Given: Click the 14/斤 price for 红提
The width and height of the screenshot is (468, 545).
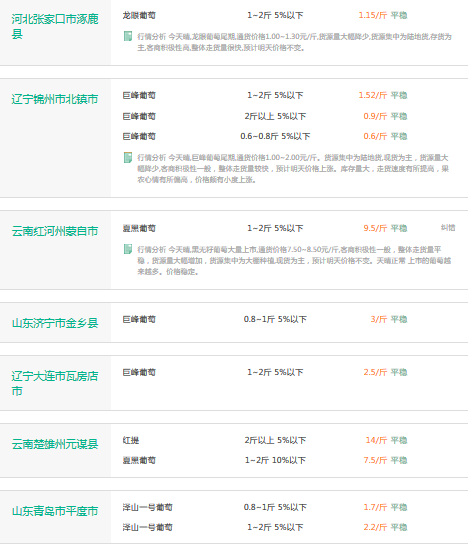Looking at the screenshot, I should 376,440.
